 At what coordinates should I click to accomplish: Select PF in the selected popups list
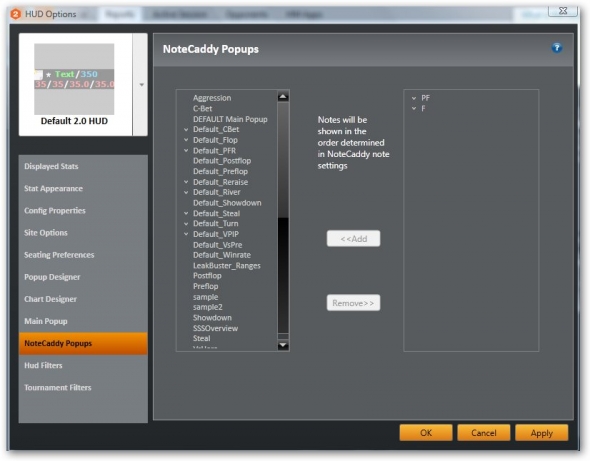tap(426, 98)
